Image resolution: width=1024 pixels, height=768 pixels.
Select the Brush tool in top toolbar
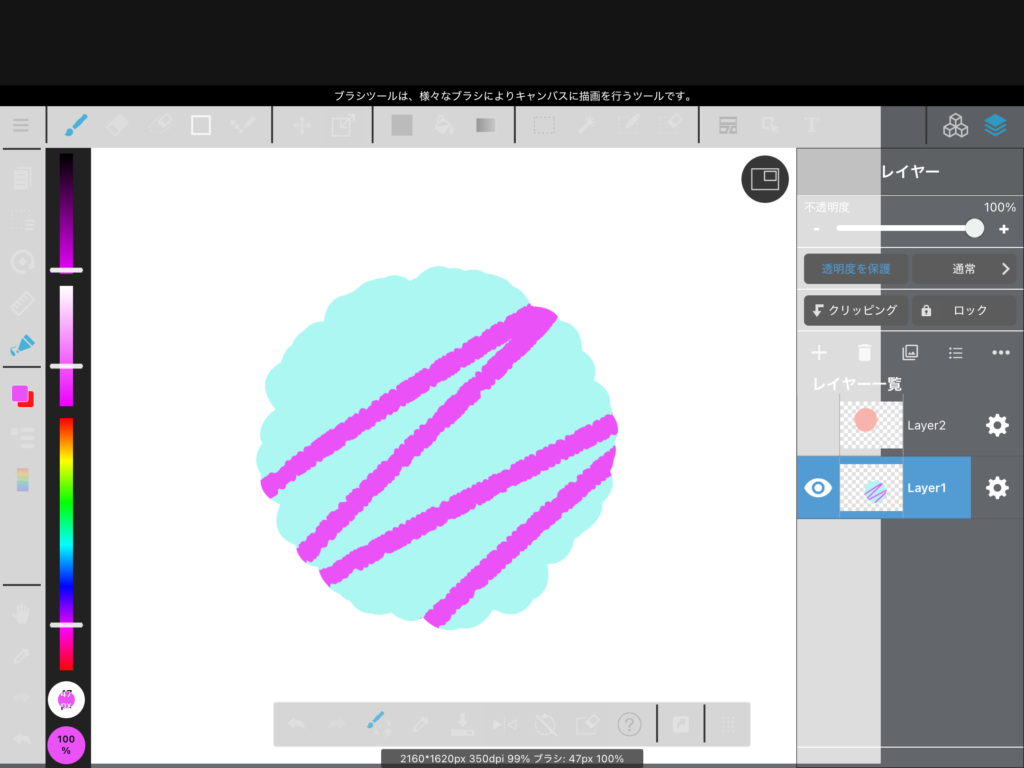pyautogui.click(x=76, y=125)
